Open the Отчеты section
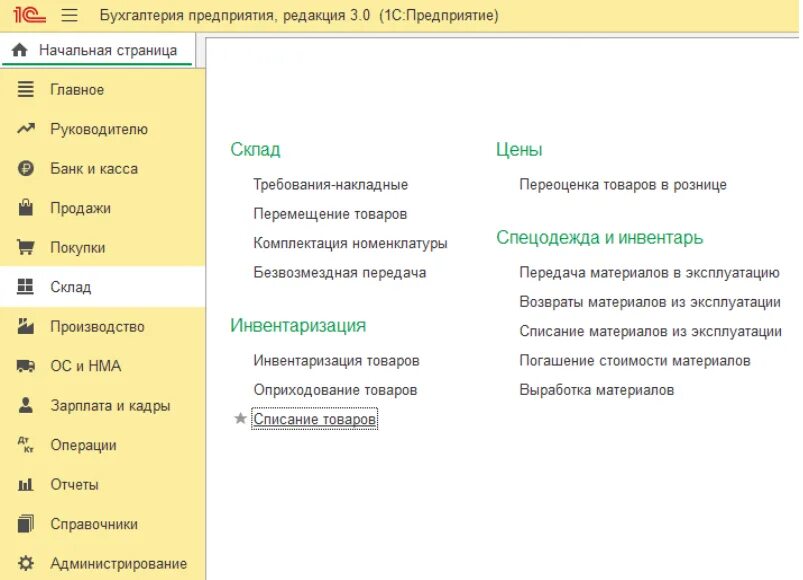 pos(102,484)
